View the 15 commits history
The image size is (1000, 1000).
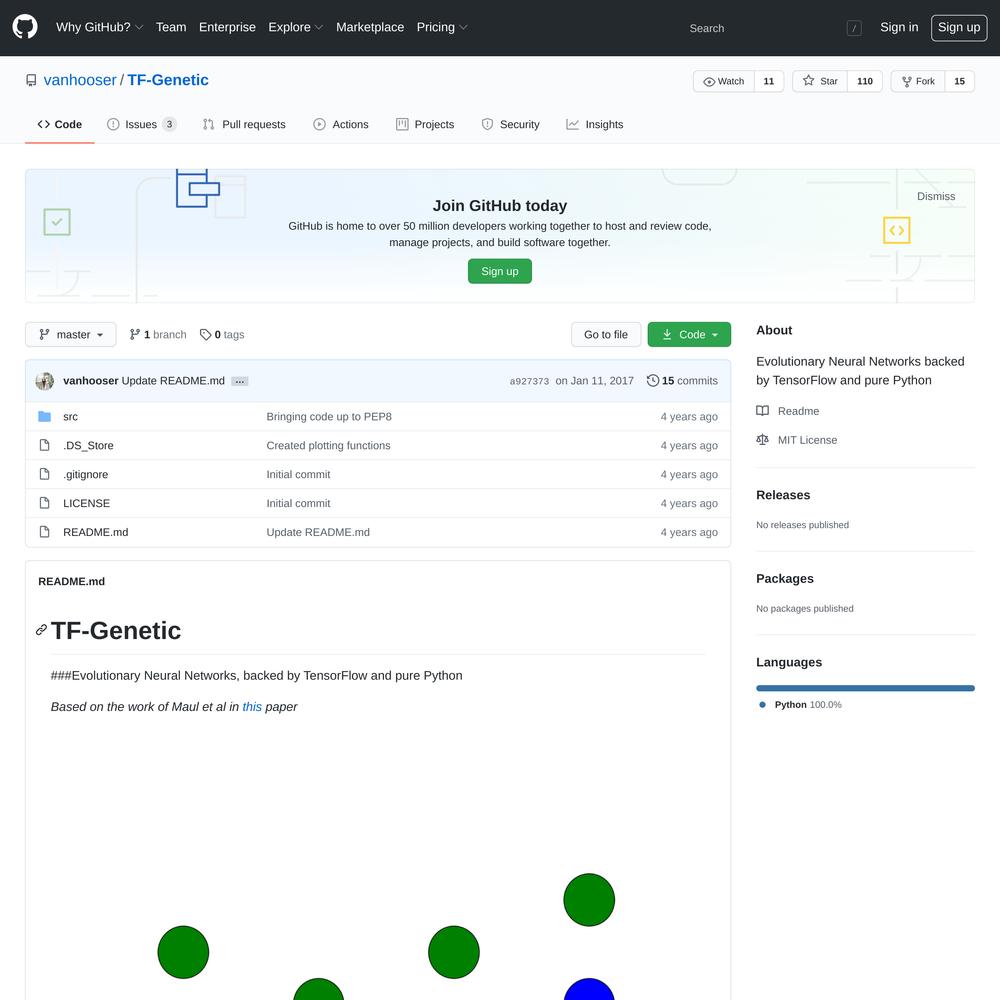point(682,381)
